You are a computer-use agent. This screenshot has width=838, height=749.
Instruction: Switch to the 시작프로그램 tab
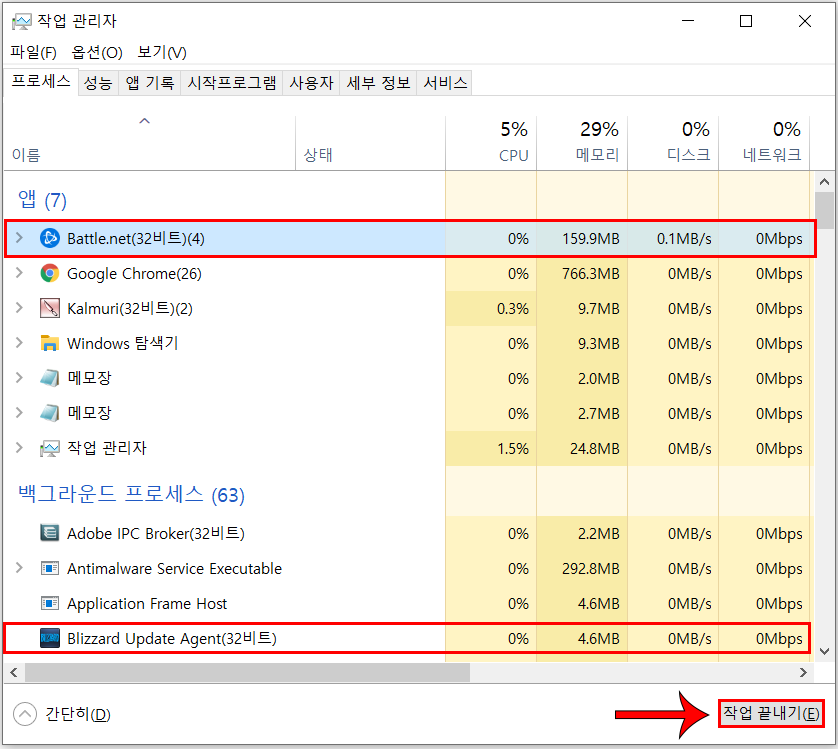(x=231, y=83)
